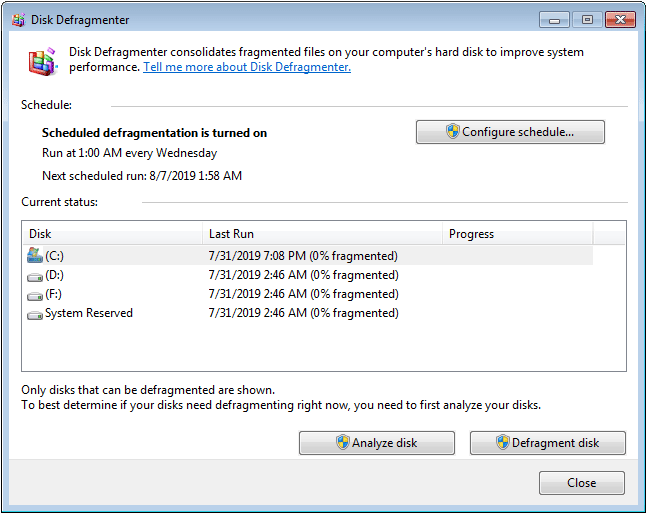
Task: Start defragmenting with Defragment disk button
Action: [547, 443]
